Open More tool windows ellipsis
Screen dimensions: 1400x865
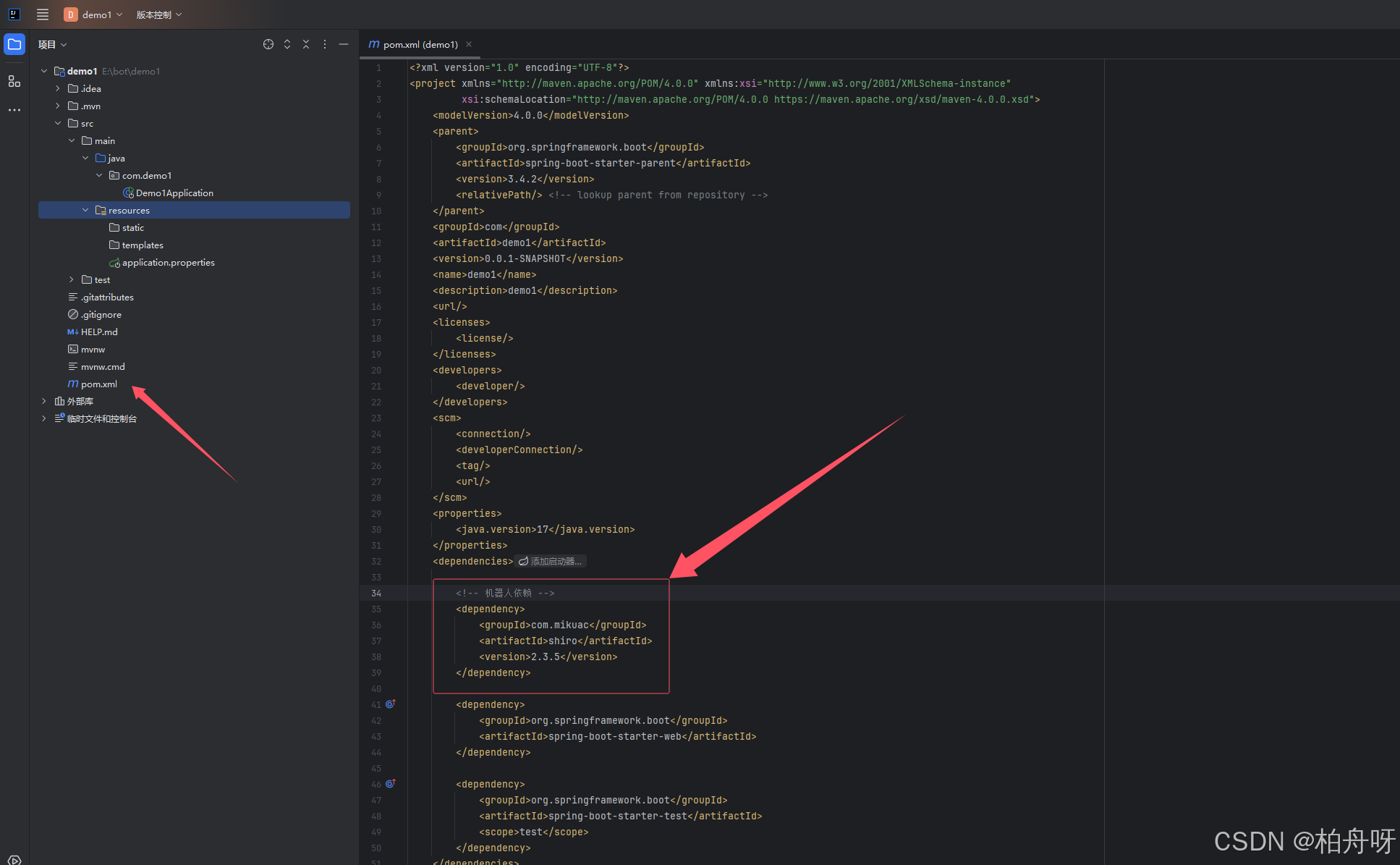point(14,110)
